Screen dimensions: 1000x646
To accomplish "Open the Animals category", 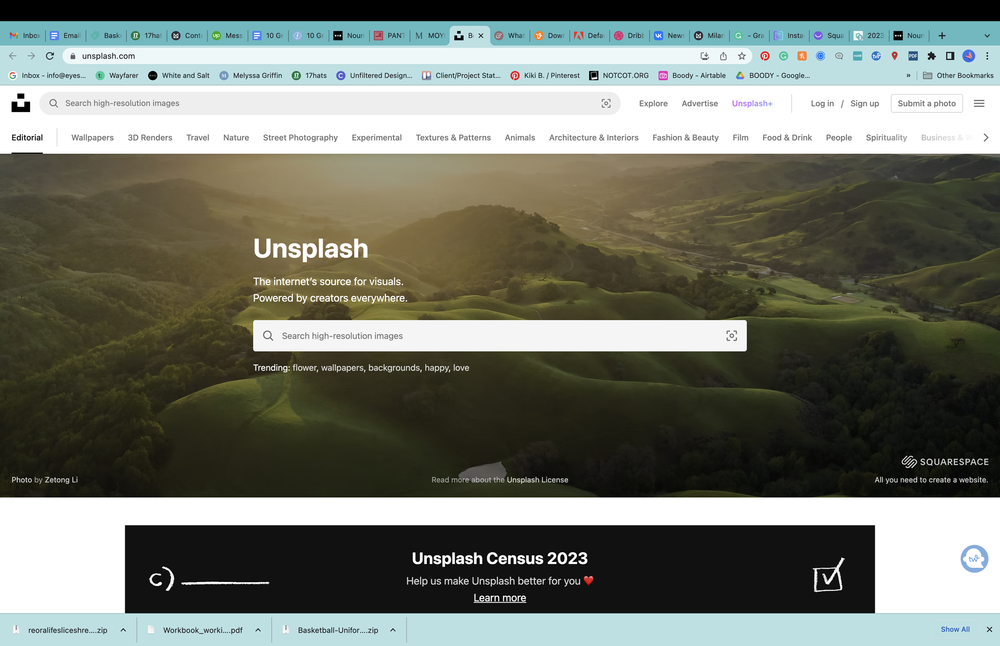I will (520, 137).
